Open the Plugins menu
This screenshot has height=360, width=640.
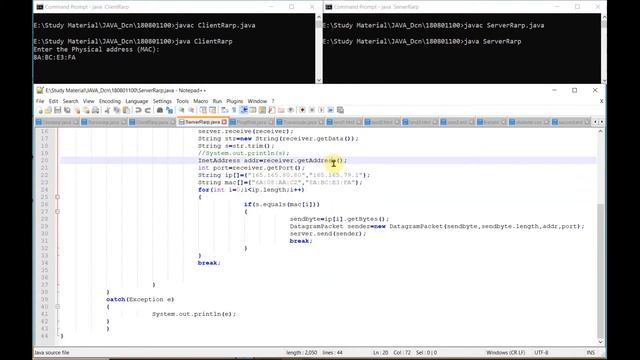pos(234,101)
